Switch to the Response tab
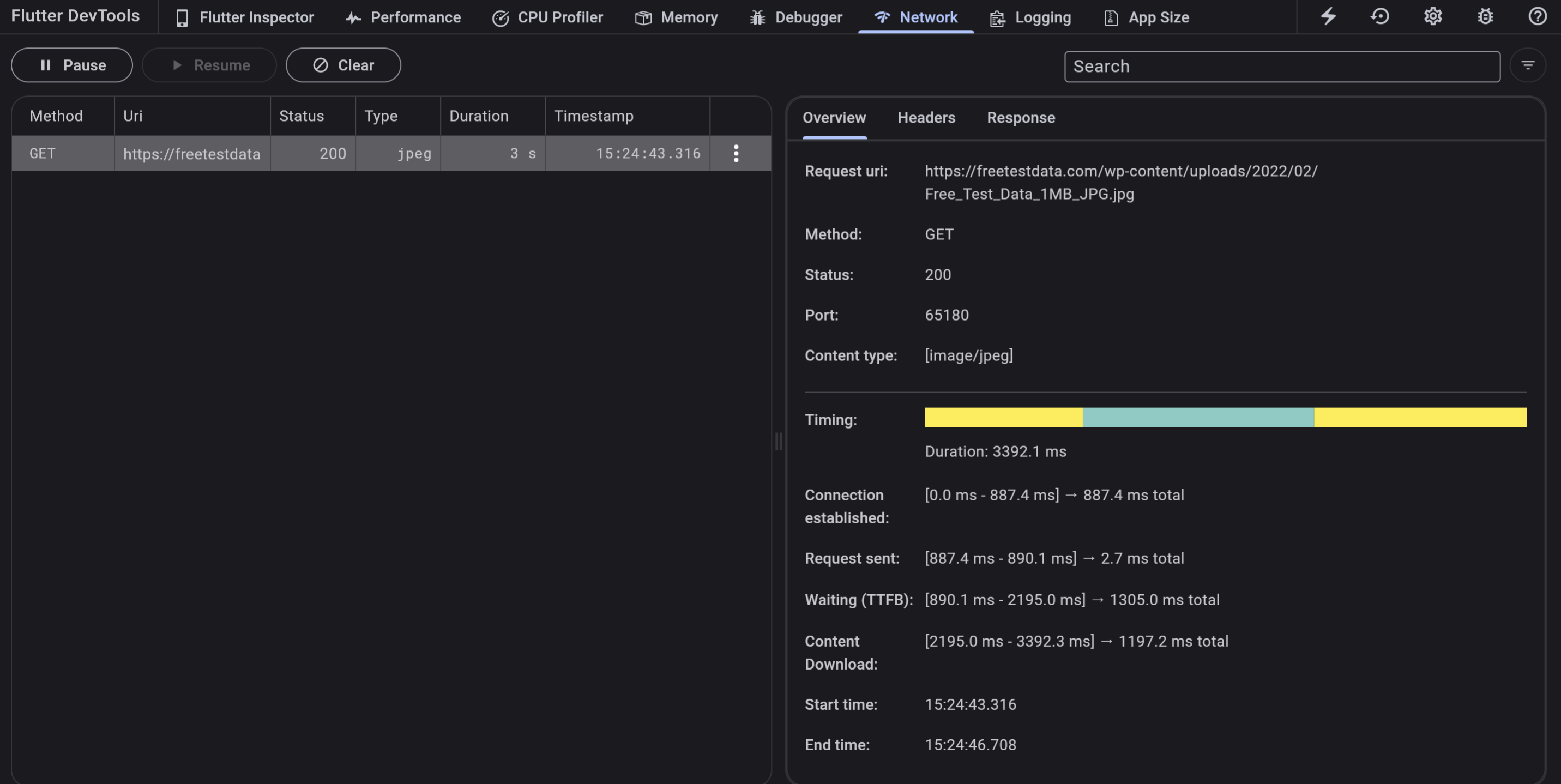The image size is (1561, 784). (x=1021, y=118)
